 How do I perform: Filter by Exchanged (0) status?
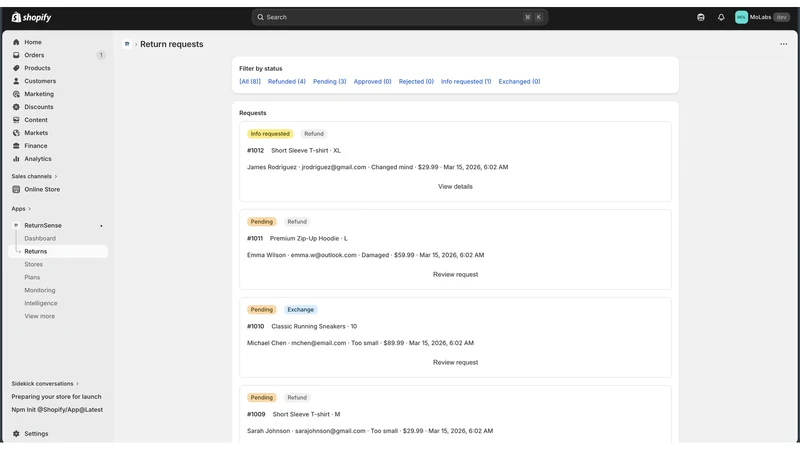click(519, 82)
